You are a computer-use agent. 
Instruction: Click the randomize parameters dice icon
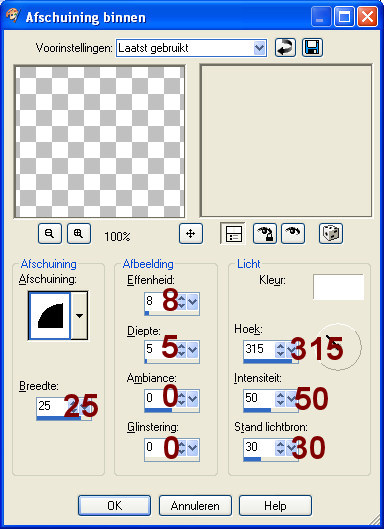[331, 233]
